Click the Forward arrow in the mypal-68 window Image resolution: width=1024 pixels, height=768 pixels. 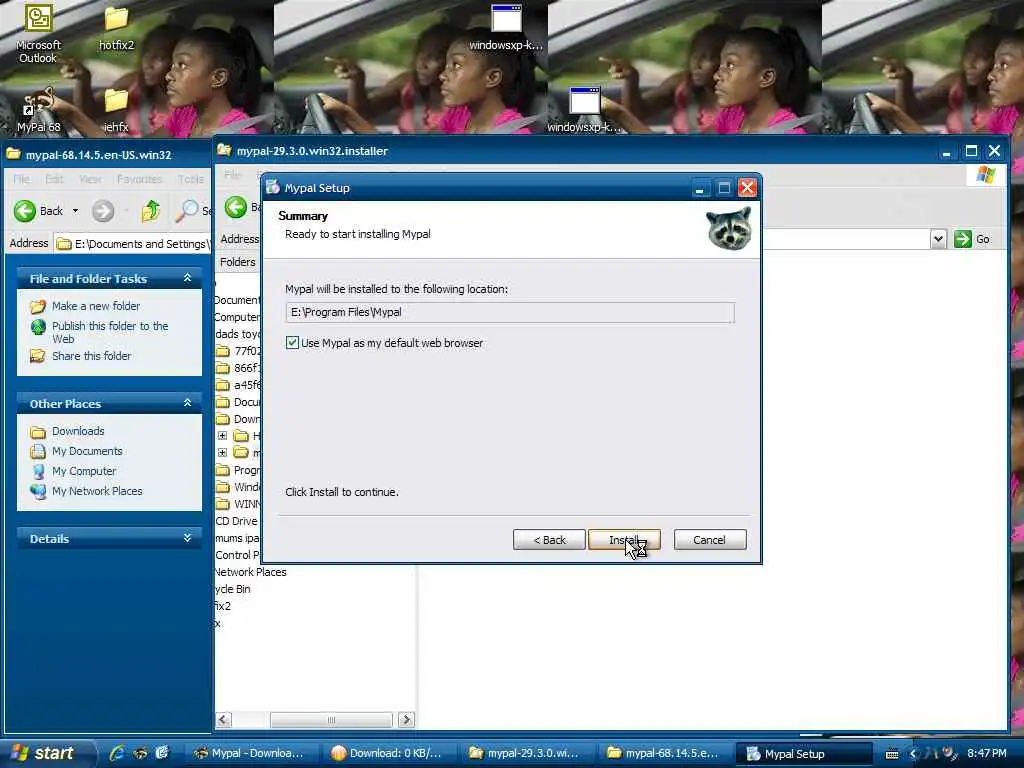pos(103,211)
